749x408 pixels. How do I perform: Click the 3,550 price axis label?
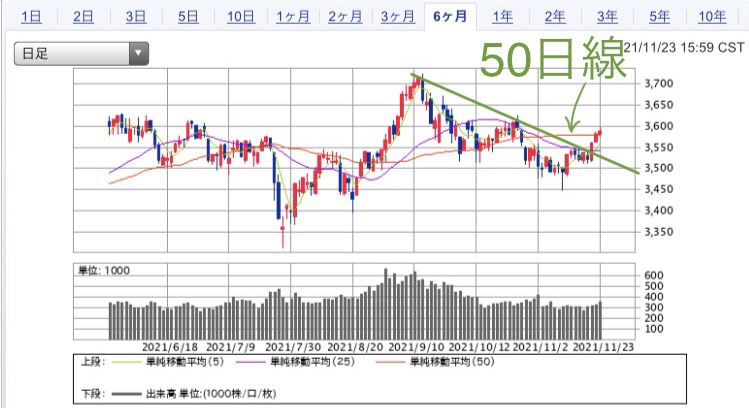[x=659, y=147]
